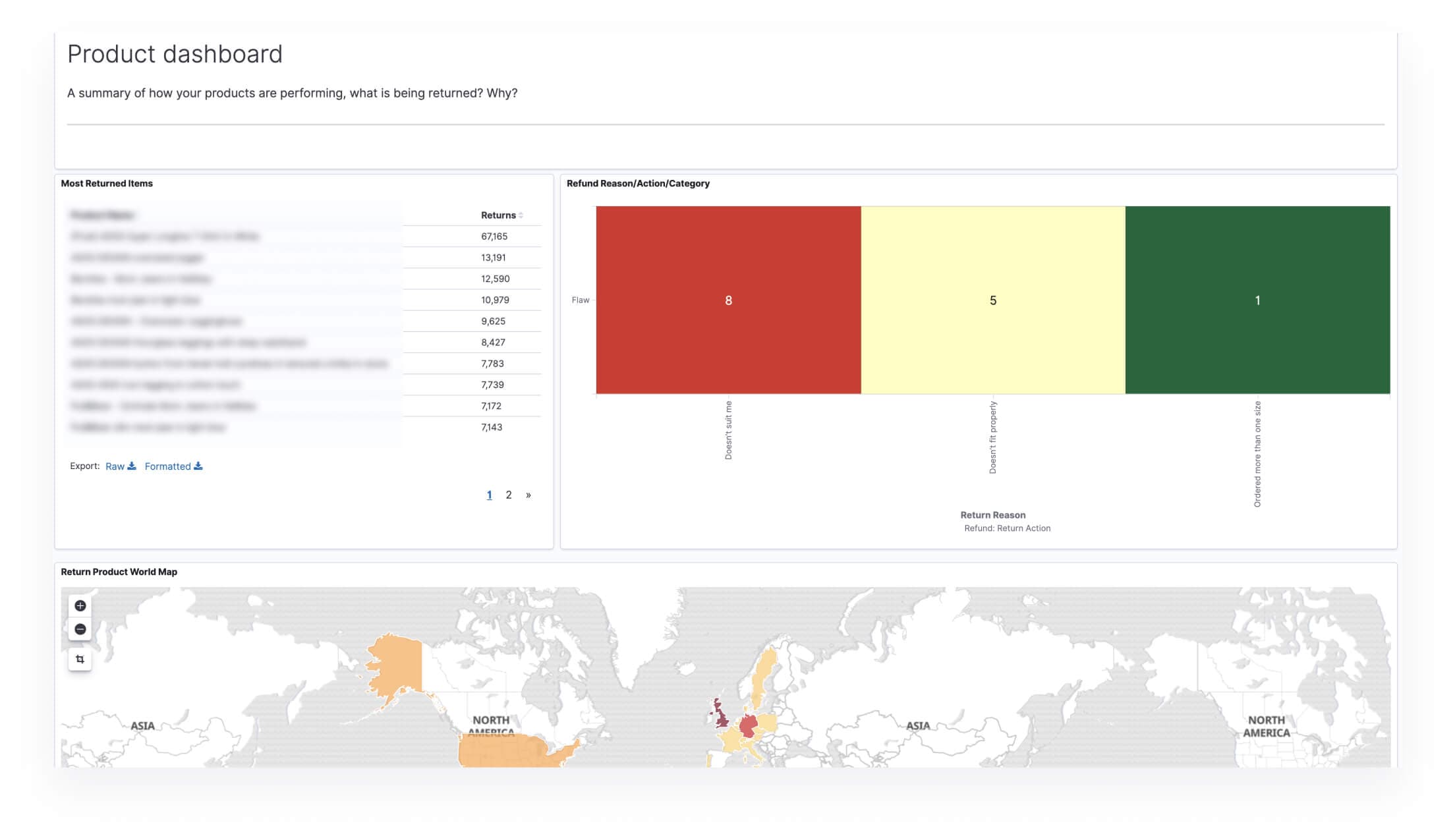
Task: Click the Formatted export download icon
Action: [198, 466]
